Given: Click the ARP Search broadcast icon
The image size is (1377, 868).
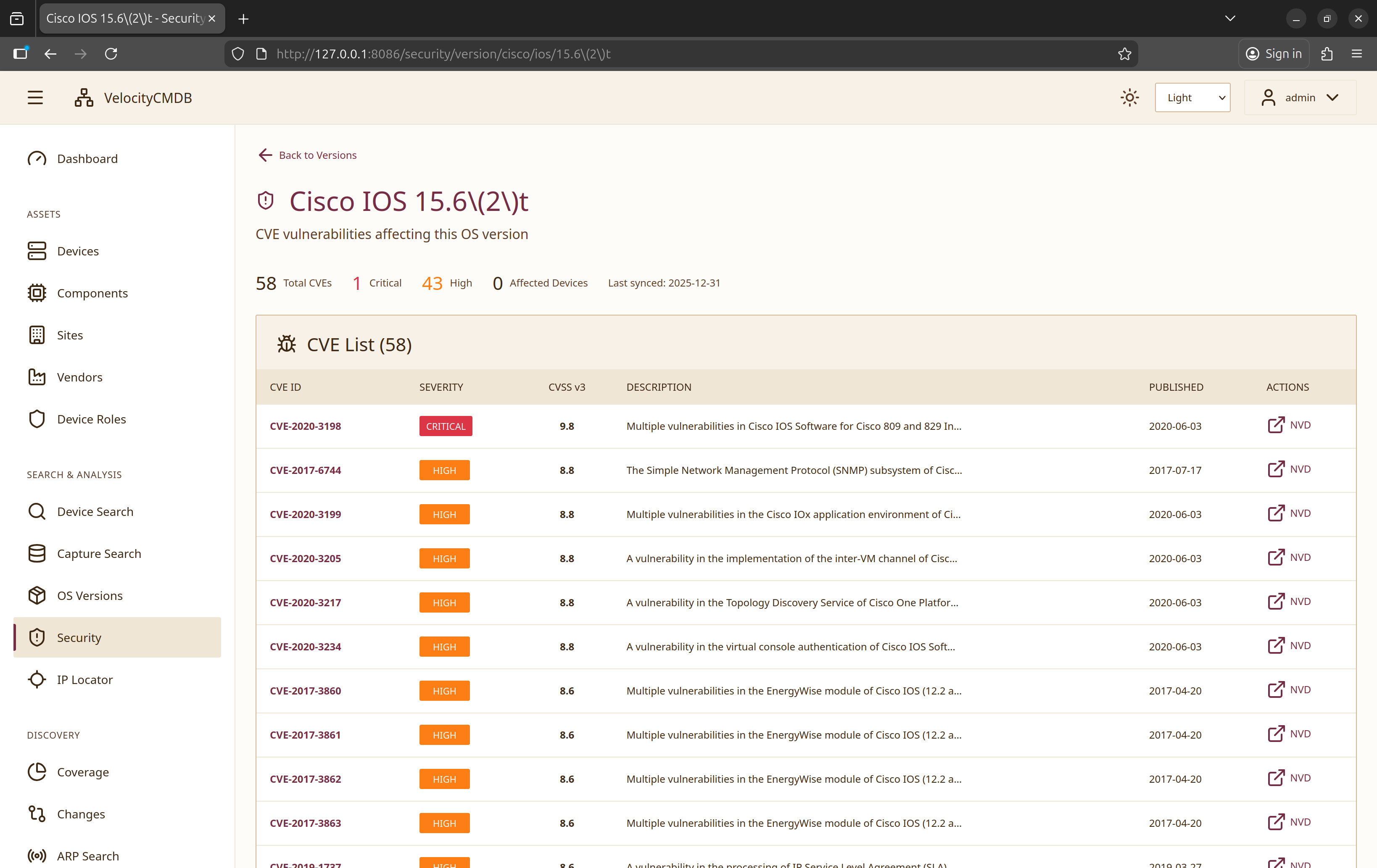Looking at the screenshot, I should tap(37, 856).
